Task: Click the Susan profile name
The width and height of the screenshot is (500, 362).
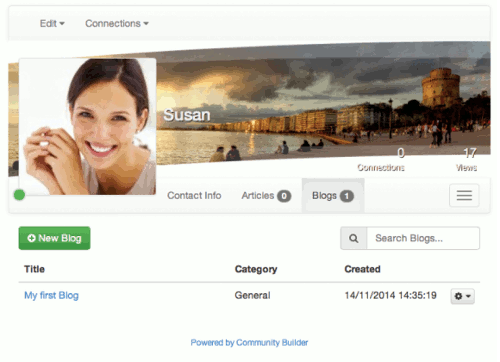Action: click(187, 115)
